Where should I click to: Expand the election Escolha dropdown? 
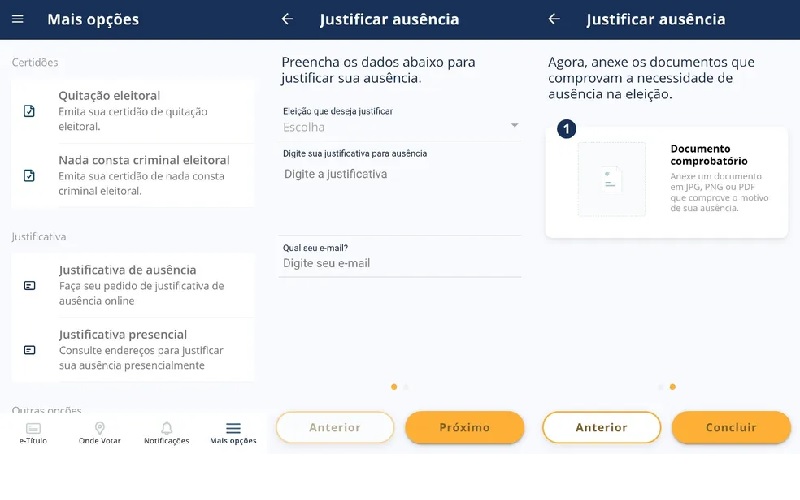[x=400, y=127]
